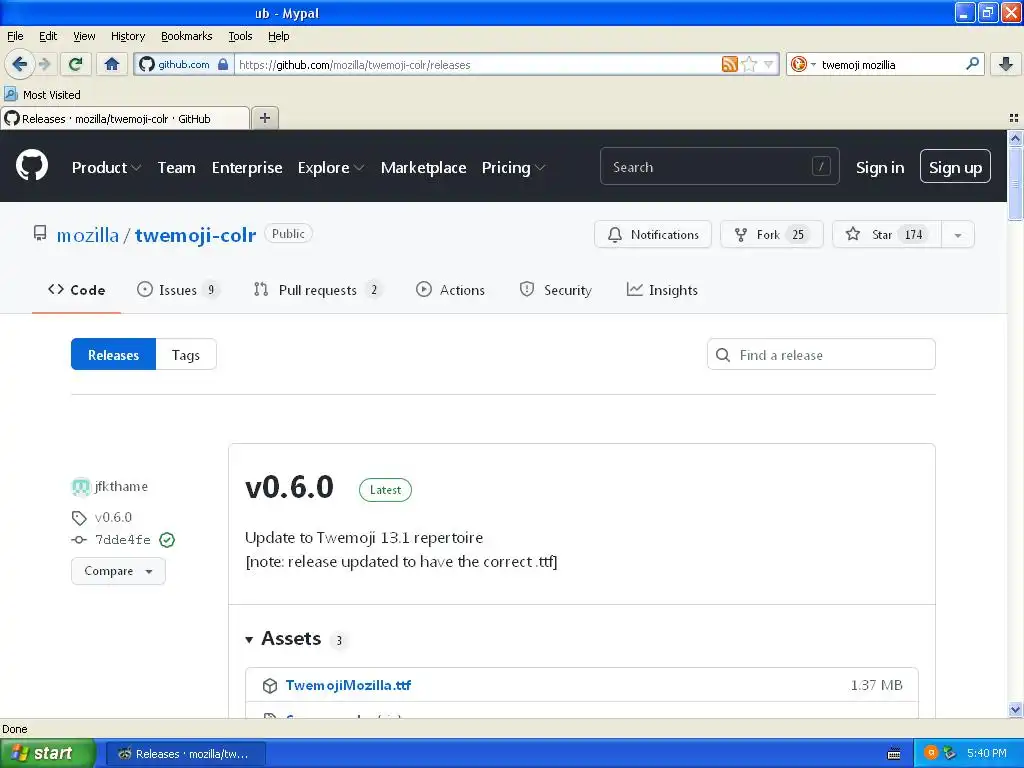Select the Releases toggle button

[114, 355]
